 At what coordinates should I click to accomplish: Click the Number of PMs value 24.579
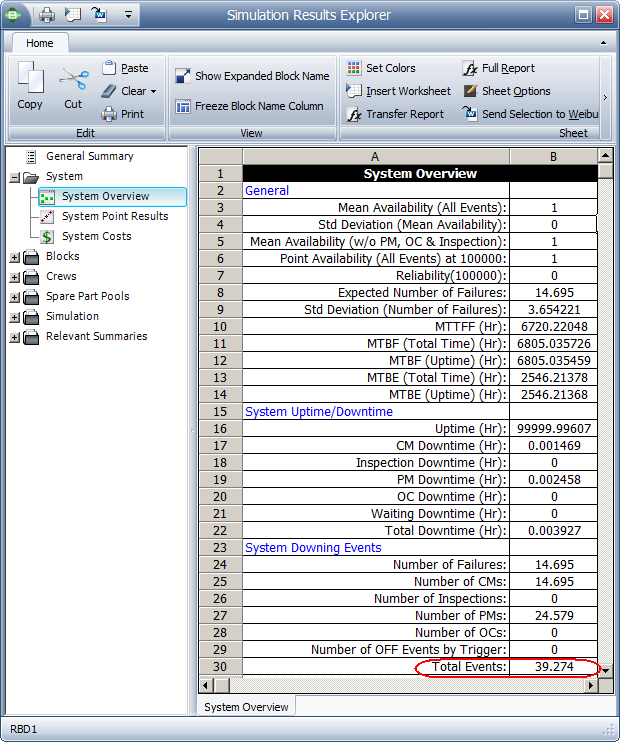pyautogui.click(x=554, y=616)
